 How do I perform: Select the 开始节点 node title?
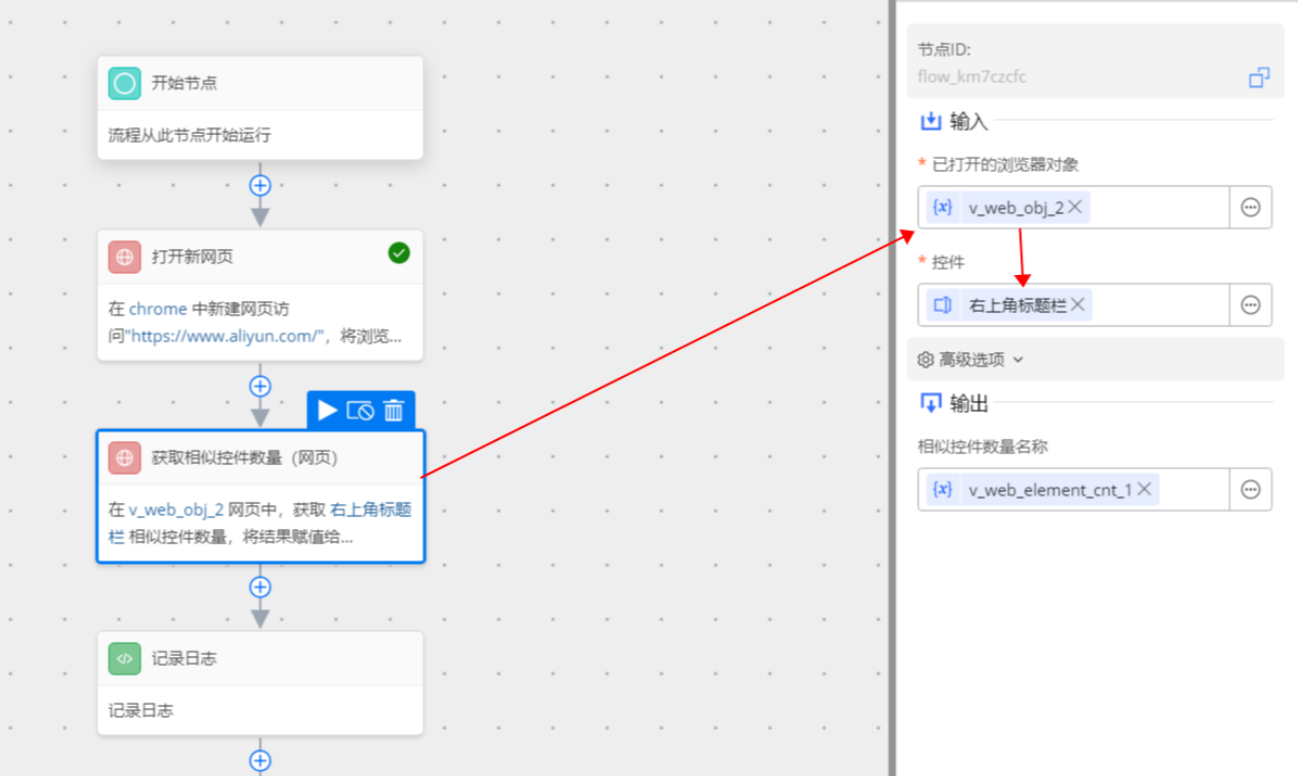click(x=184, y=83)
